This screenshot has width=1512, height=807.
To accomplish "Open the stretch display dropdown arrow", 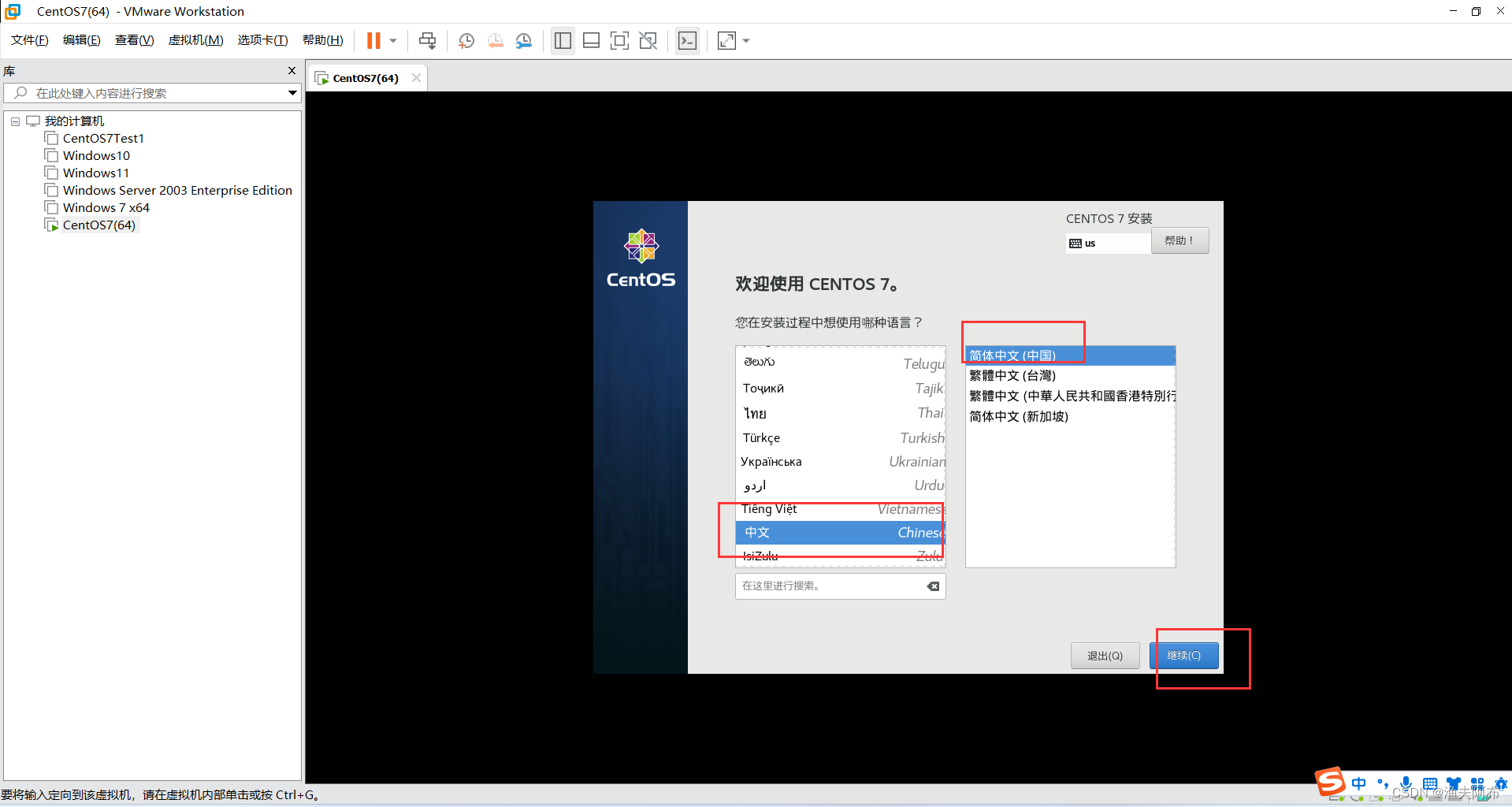I will (746, 40).
